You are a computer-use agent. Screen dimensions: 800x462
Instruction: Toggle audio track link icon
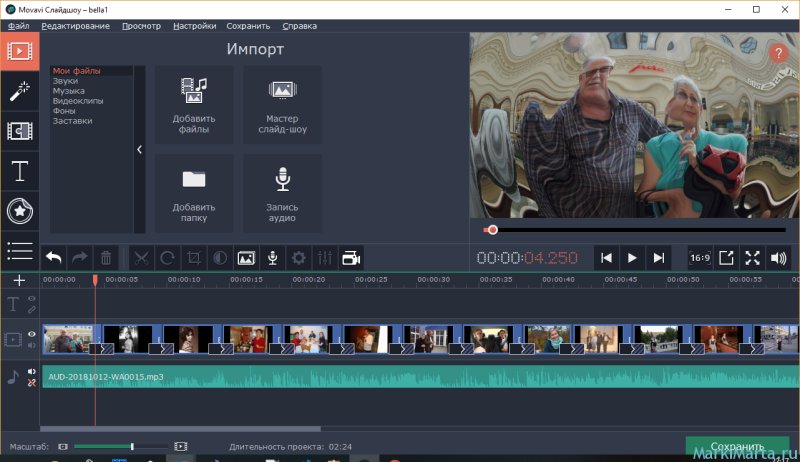tap(32, 383)
